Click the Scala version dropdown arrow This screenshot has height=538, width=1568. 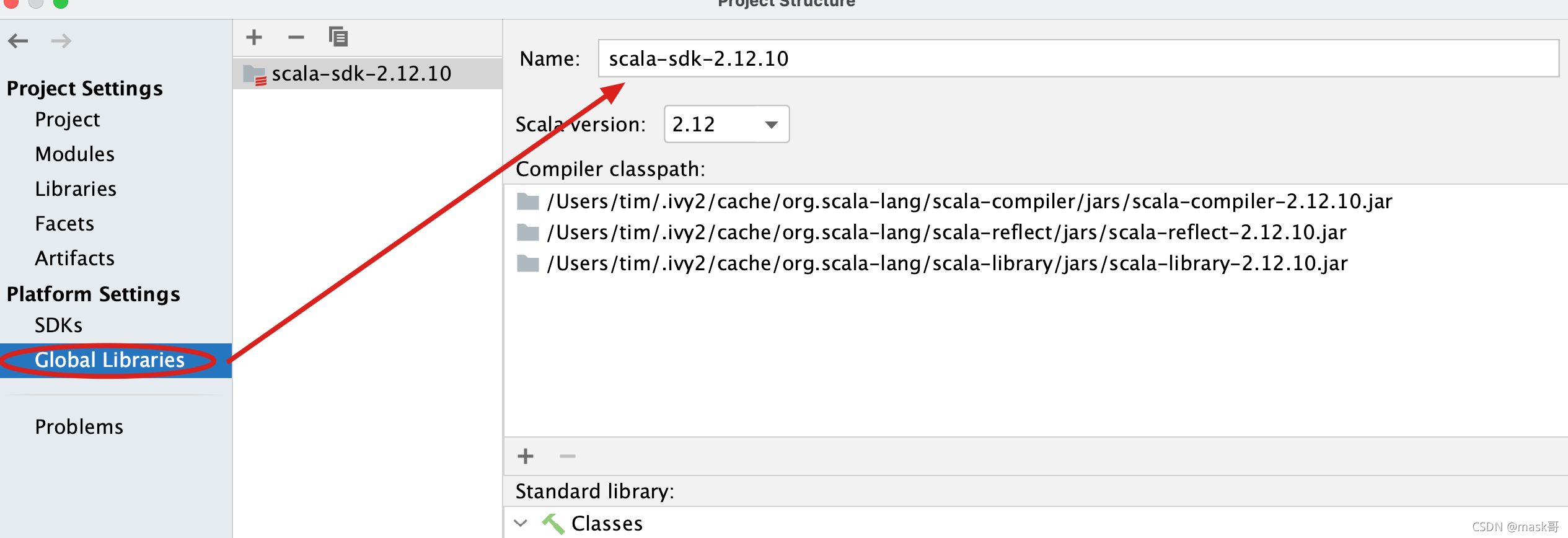770,124
